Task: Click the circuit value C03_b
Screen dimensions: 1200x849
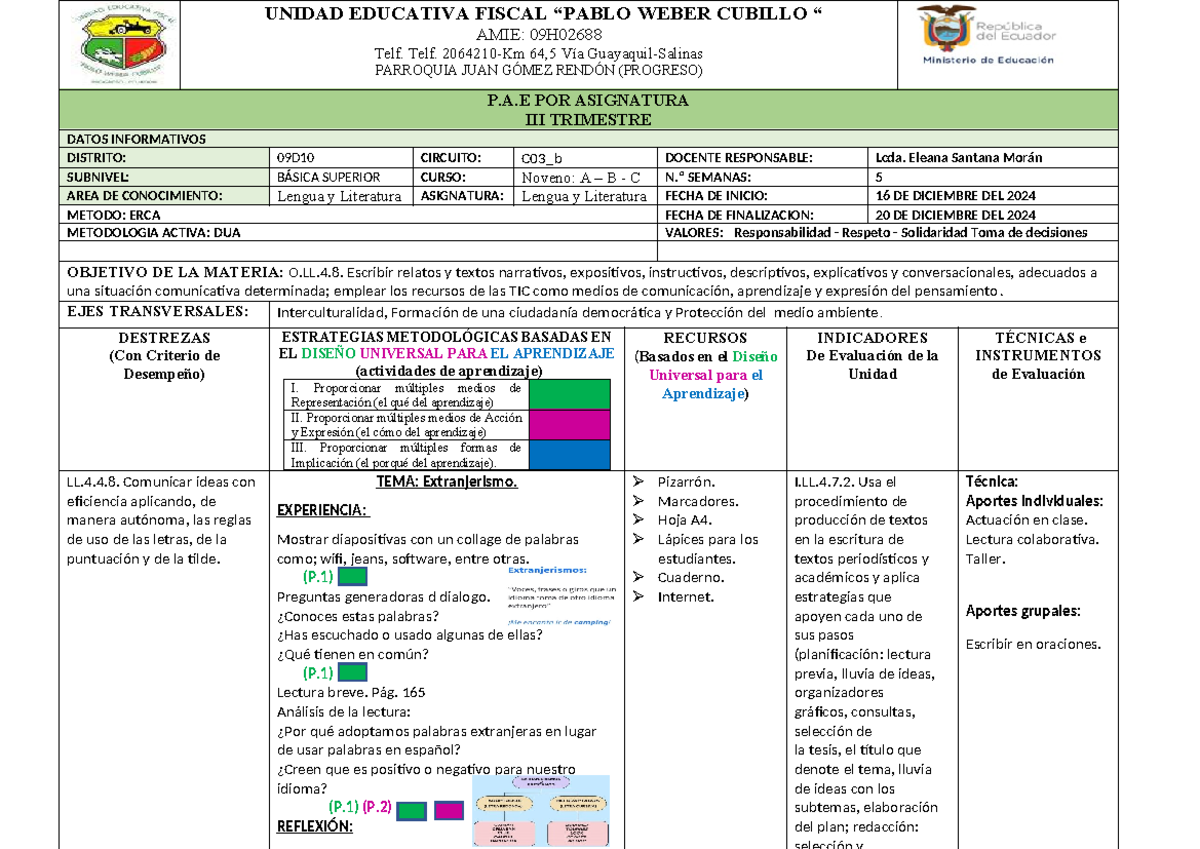Action: click(x=542, y=159)
